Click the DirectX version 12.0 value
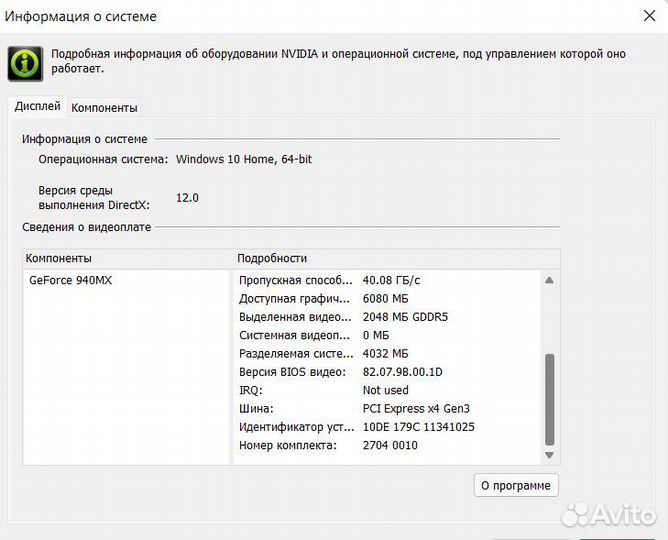 [187, 198]
